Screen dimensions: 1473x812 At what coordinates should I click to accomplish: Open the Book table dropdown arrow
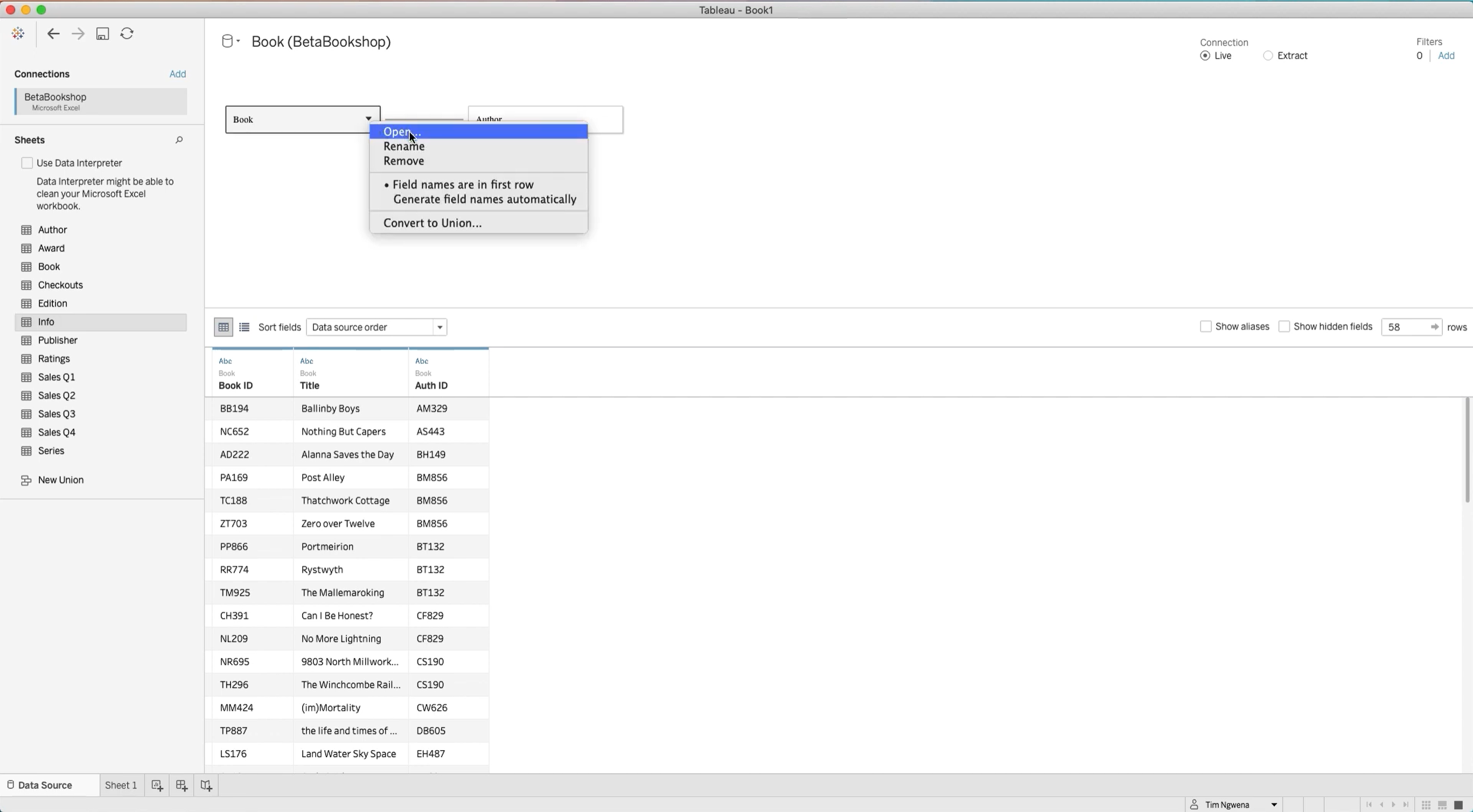pyautogui.click(x=369, y=119)
